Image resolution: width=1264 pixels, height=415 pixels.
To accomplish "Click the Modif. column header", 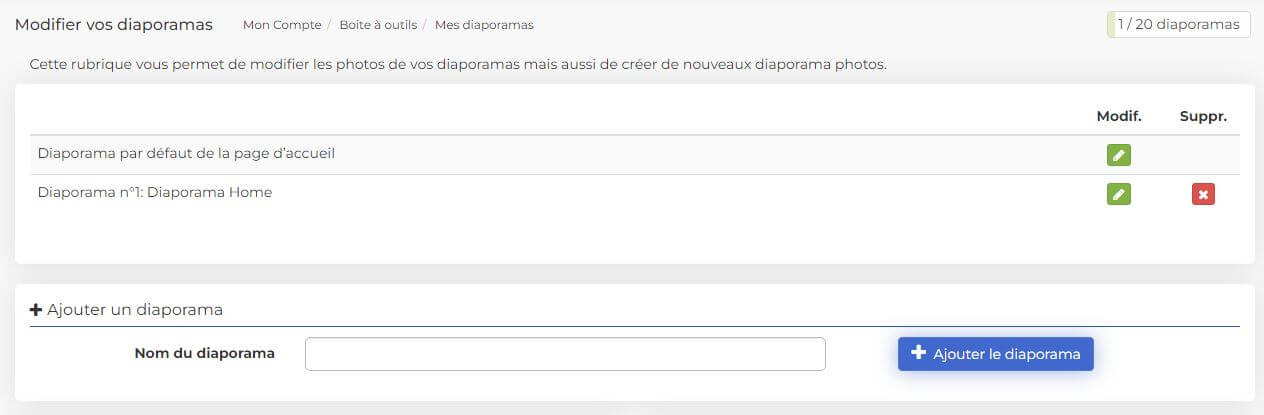I will click(x=1119, y=117).
